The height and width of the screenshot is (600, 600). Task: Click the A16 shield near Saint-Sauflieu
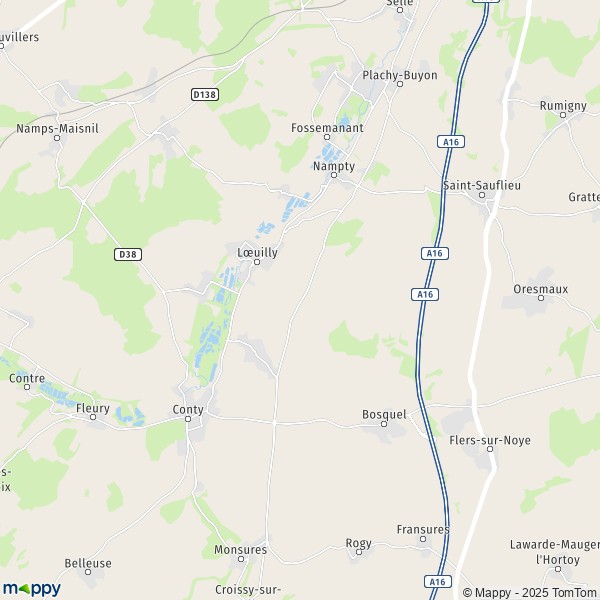pos(451,142)
